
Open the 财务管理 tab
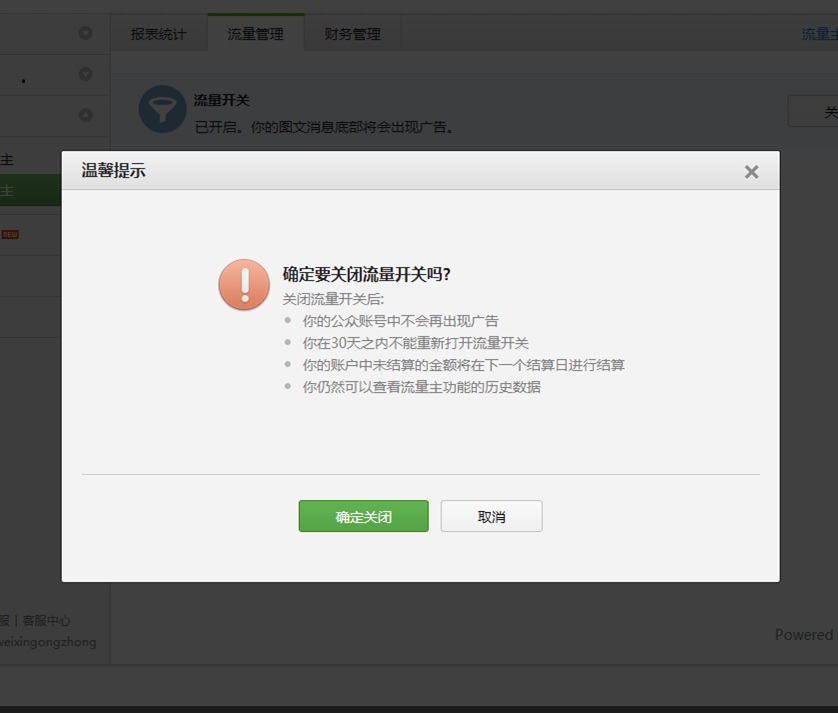click(352, 34)
